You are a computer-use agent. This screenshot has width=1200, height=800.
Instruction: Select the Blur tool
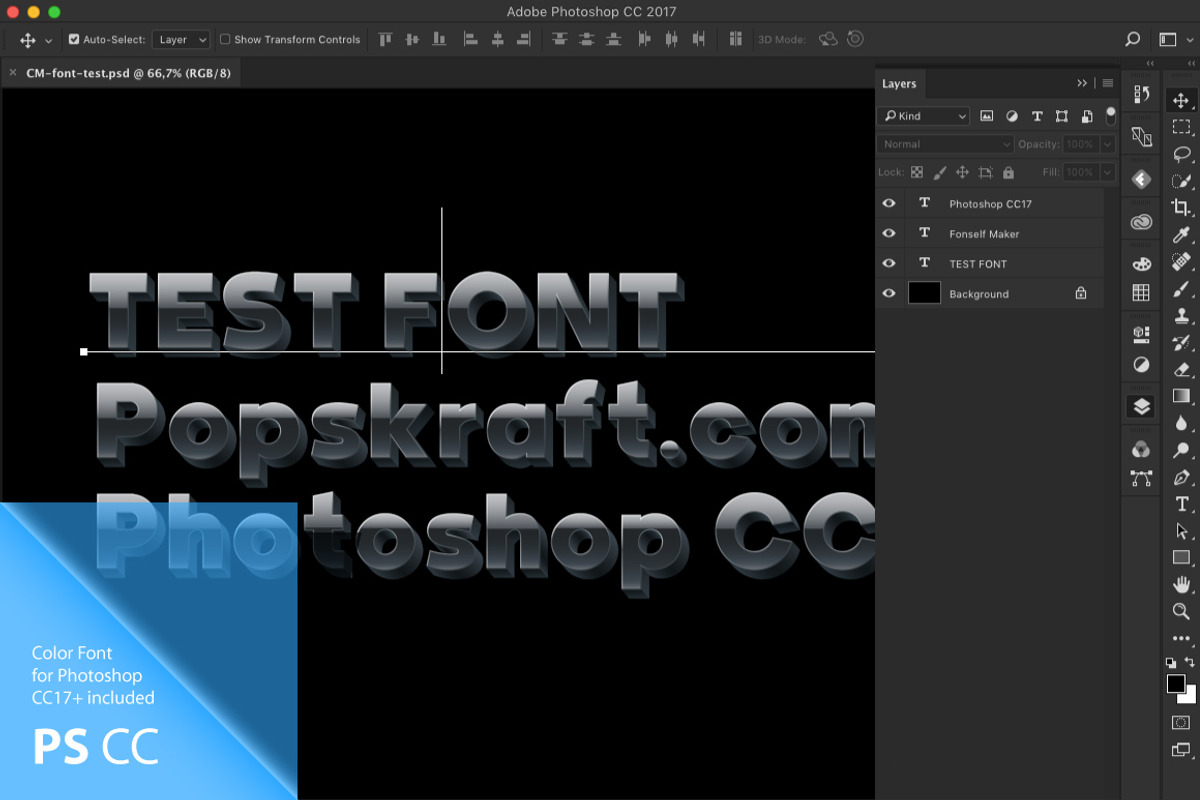pos(1181,423)
